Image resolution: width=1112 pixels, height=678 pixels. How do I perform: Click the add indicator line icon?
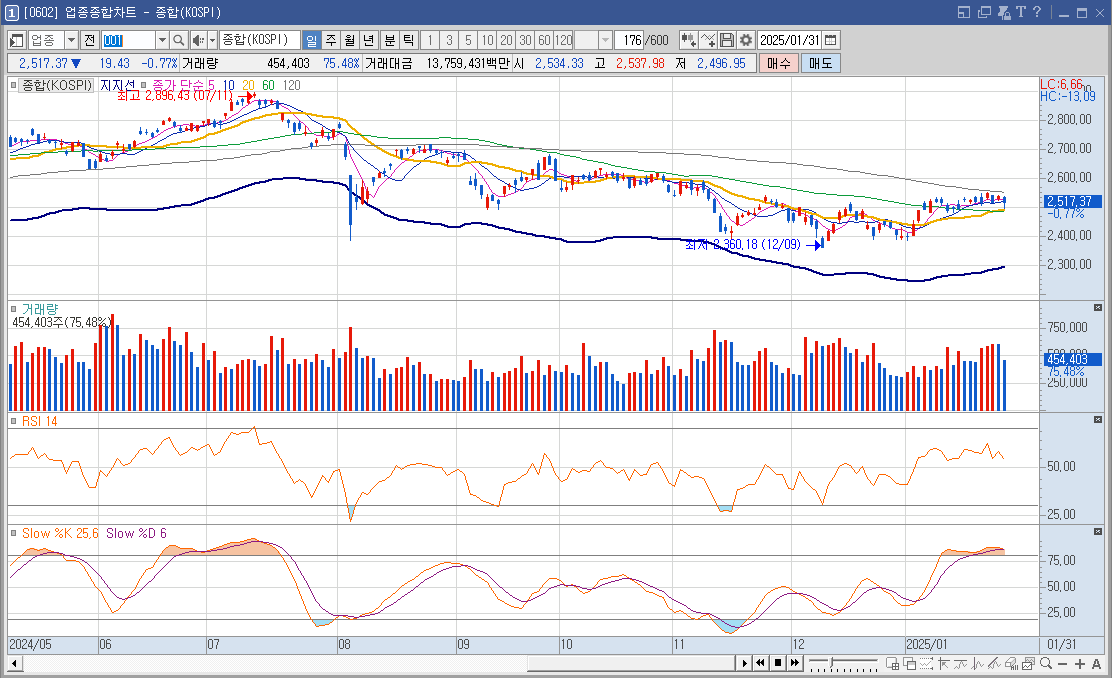click(x=708, y=40)
